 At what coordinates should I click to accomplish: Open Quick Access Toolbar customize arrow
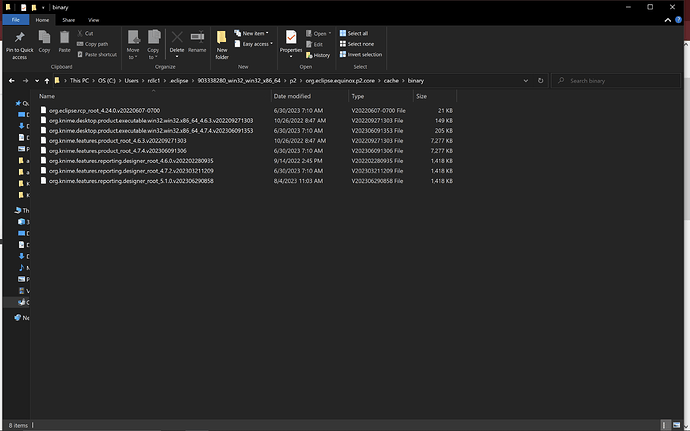43,7
